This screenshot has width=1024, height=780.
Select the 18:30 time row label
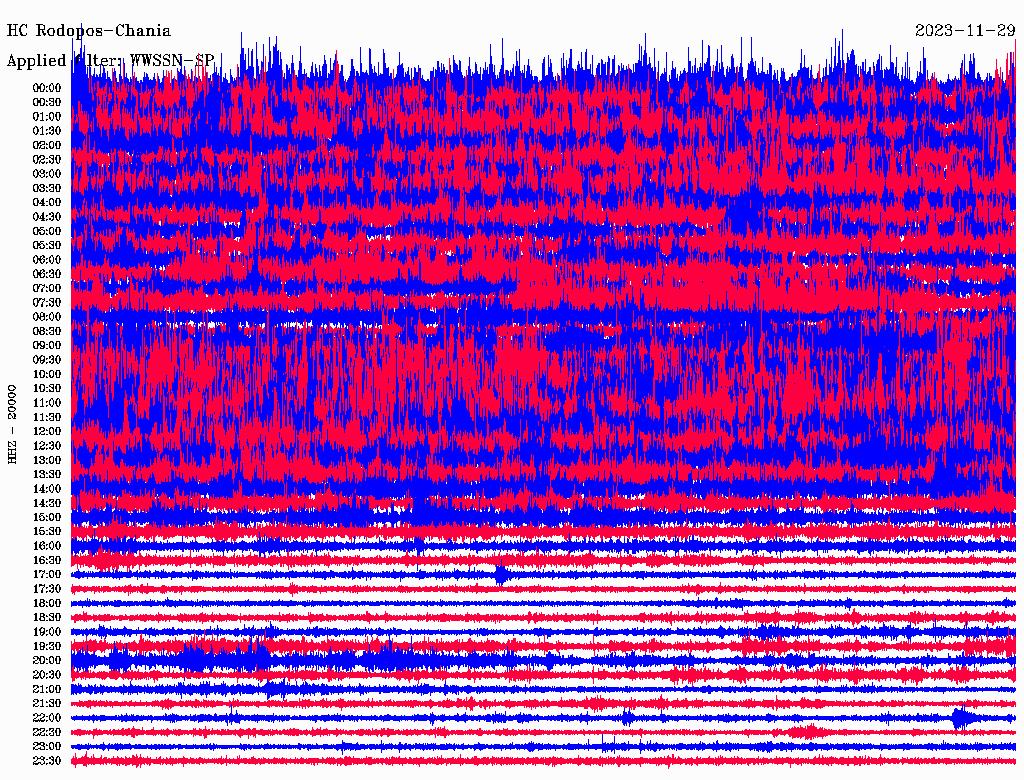47,618
